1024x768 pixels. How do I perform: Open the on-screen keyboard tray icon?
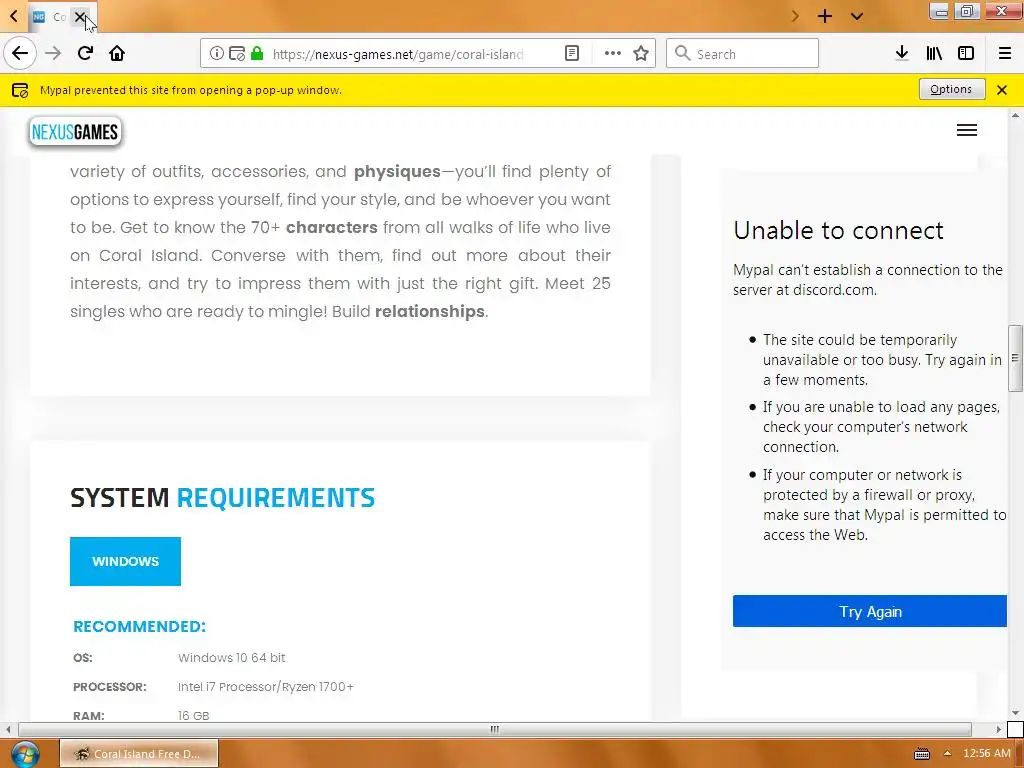[x=921, y=754]
